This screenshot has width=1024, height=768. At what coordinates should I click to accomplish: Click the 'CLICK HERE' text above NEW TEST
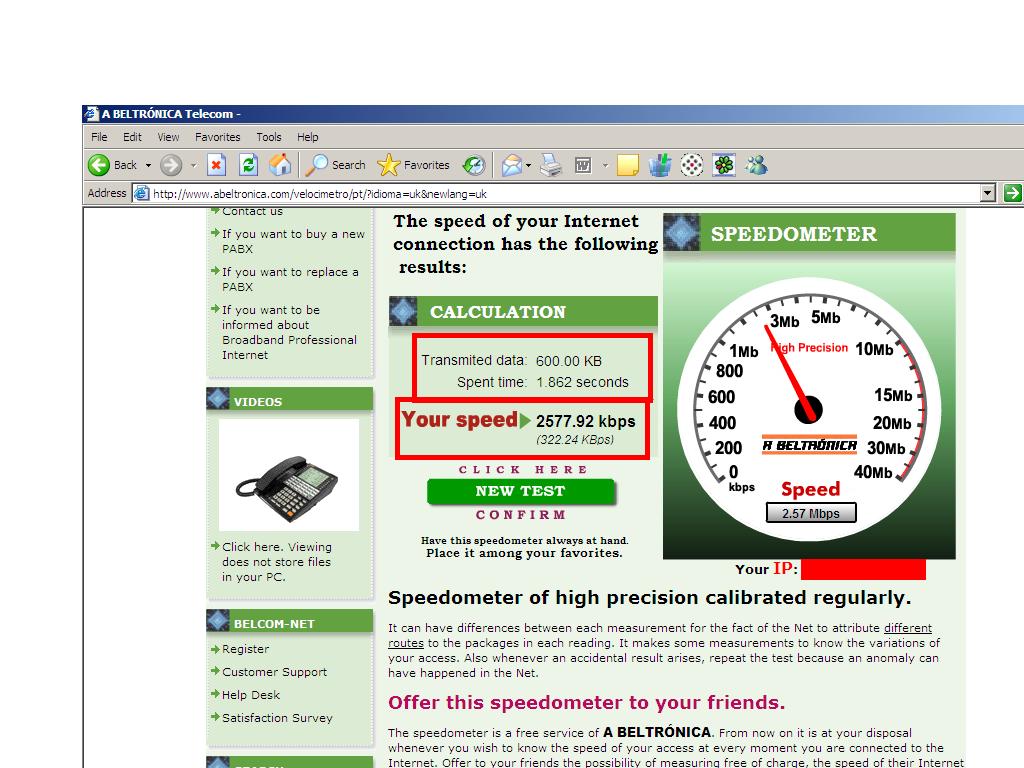tap(522, 470)
